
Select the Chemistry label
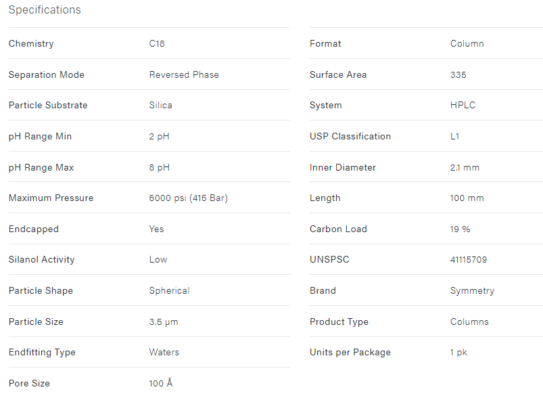coord(31,44)
